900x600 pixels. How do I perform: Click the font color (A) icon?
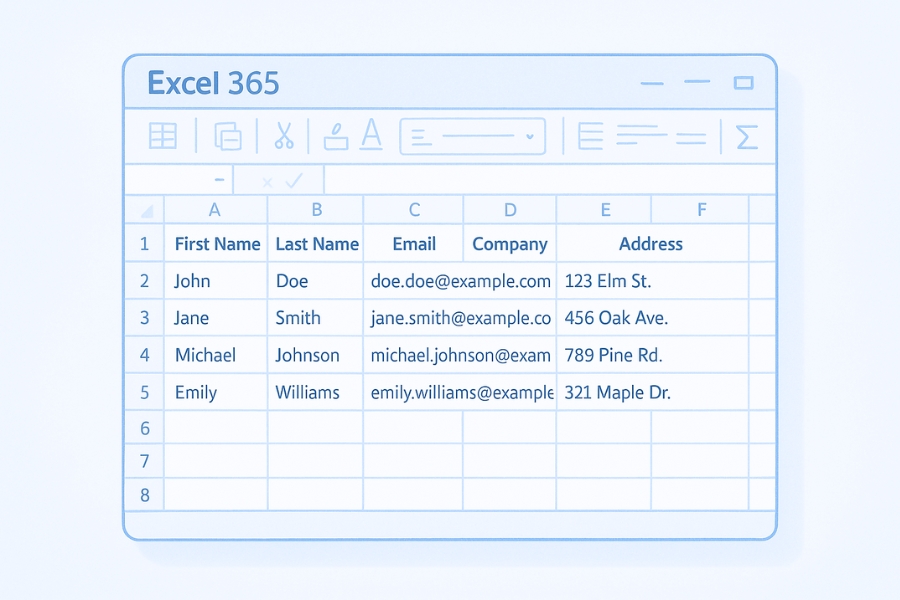pyautogui.click(x=371, y=136)
